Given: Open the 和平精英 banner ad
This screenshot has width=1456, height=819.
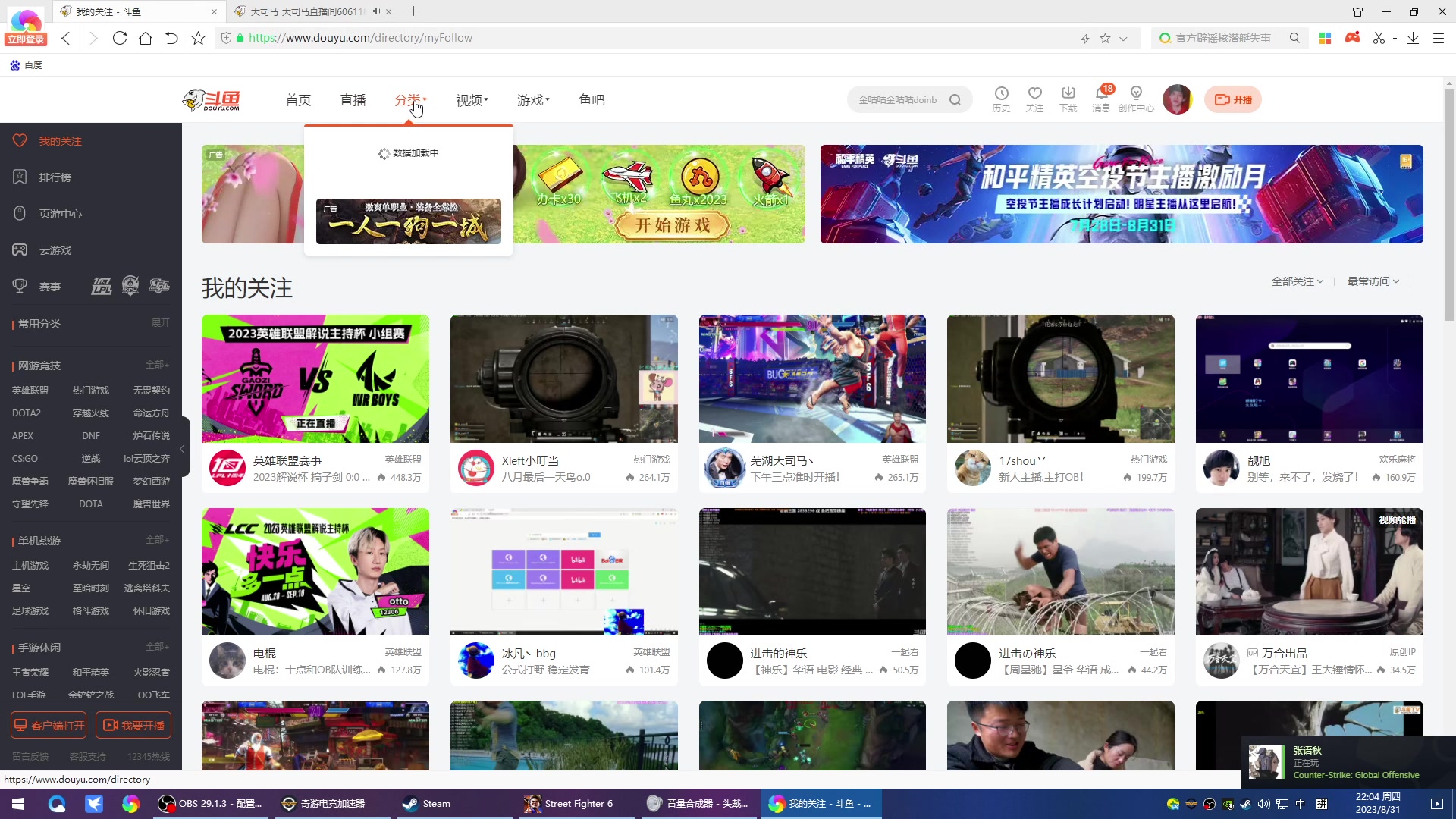Looking at the screenshot, I should click(x=1122, y=194).
